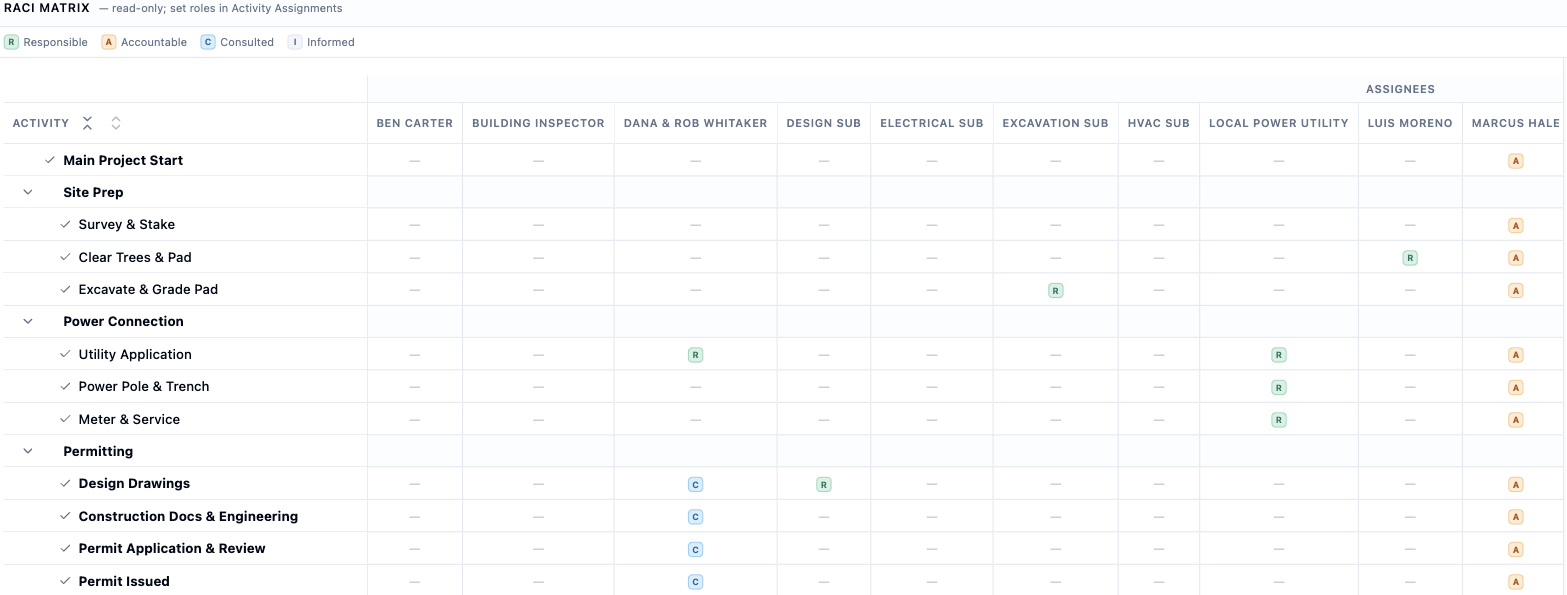This screenshot has width=1567, height=595.
Task: Click the R badge for Clear Trees under Luis Moreno
Action: (1410, 258)
